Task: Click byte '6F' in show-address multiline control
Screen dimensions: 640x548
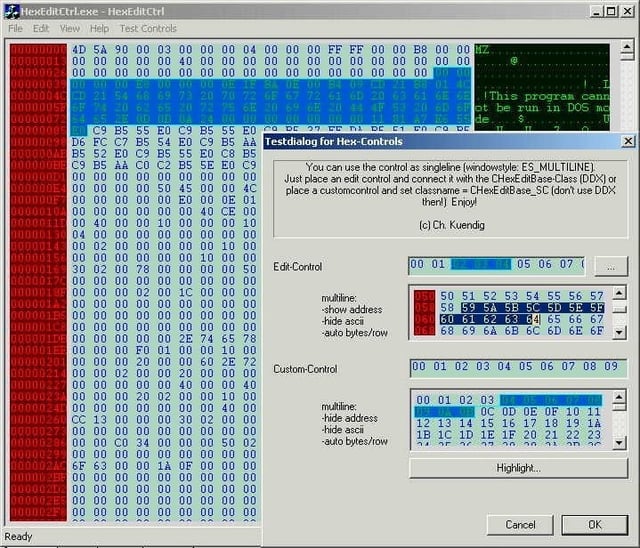Action: coord(597,331)
